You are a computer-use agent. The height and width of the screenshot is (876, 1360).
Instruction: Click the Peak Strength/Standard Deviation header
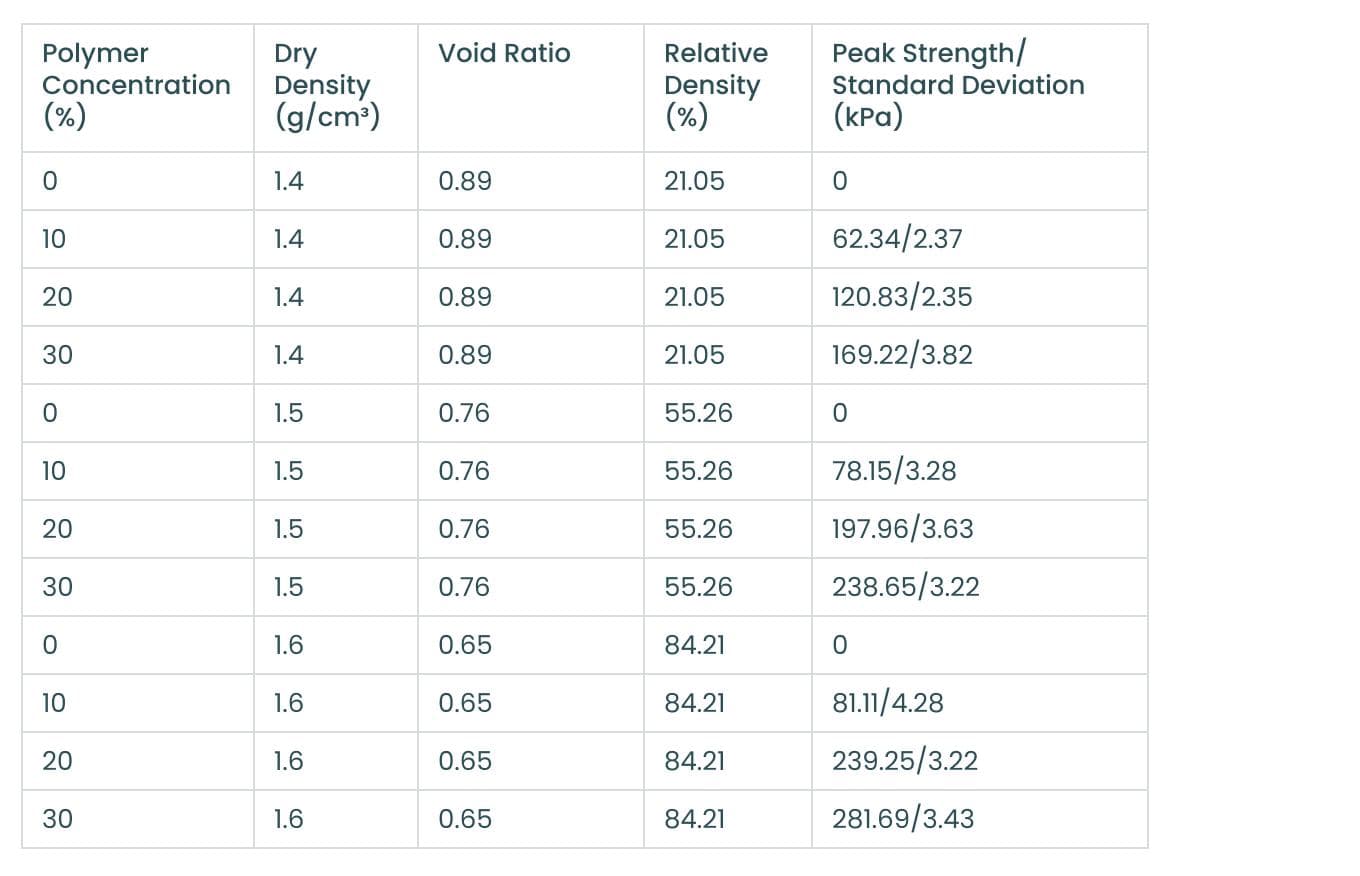click(958, 85)
